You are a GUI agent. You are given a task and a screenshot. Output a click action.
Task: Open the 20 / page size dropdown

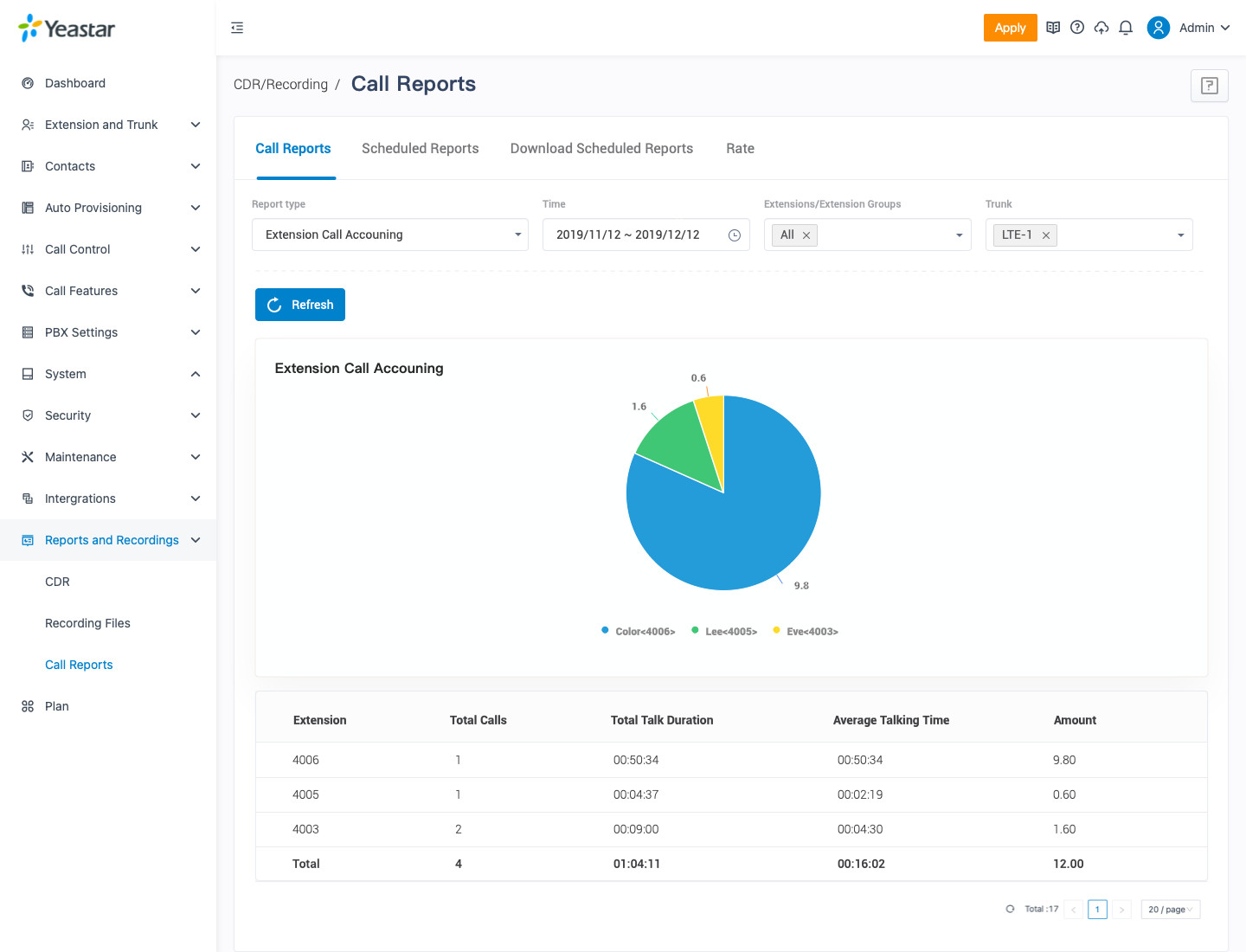point(1170,910)
